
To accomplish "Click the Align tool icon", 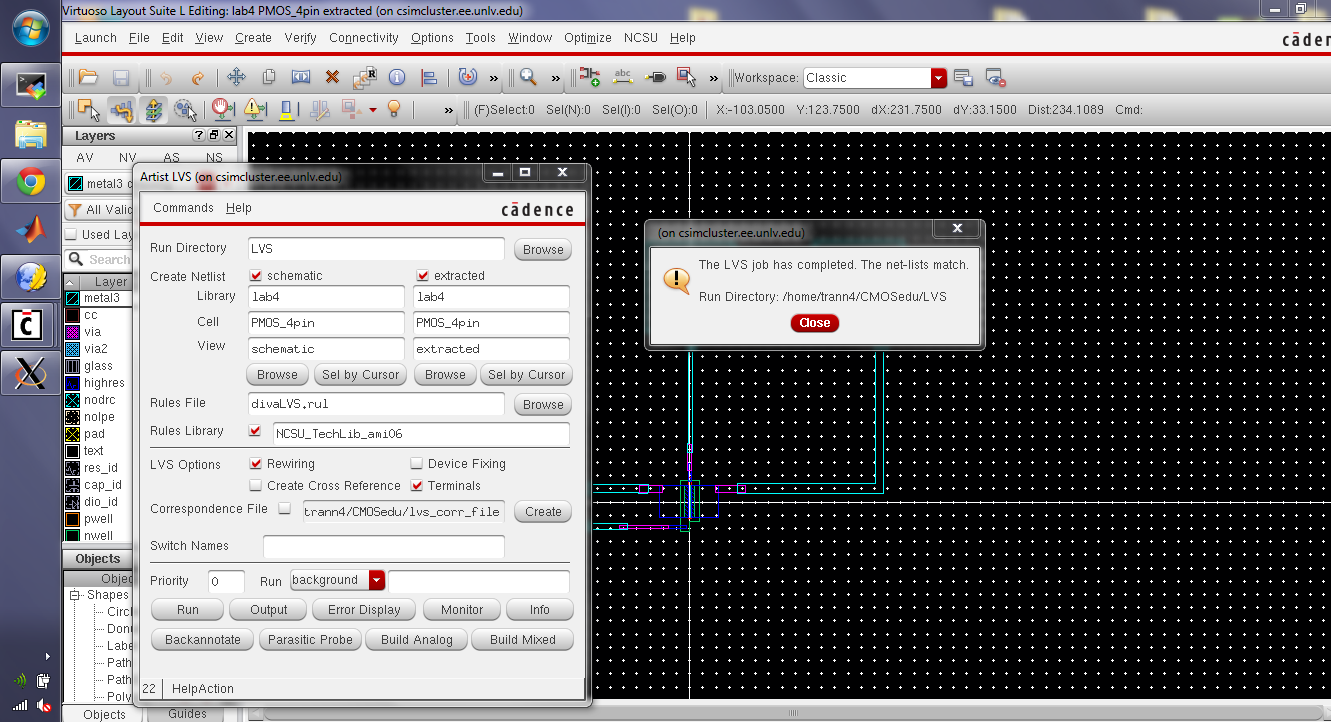I will pos(429,77).
